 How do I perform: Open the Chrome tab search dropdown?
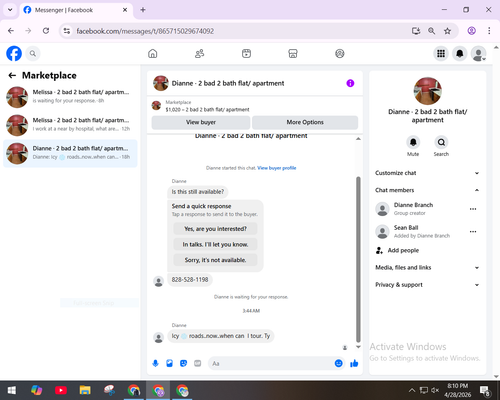click(x=10, y=10)
